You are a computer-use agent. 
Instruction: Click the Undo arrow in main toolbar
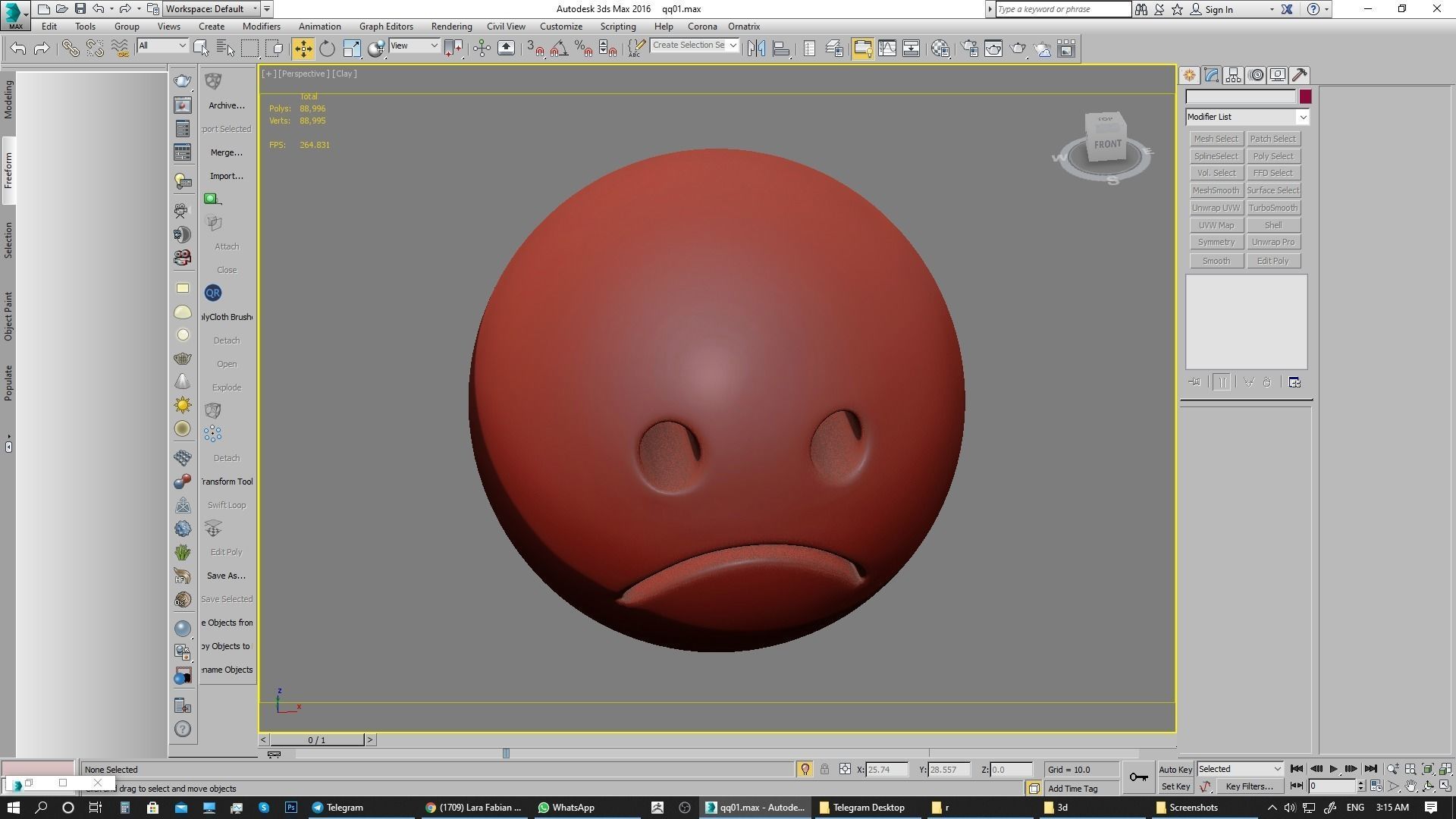[x=17, y=49]
